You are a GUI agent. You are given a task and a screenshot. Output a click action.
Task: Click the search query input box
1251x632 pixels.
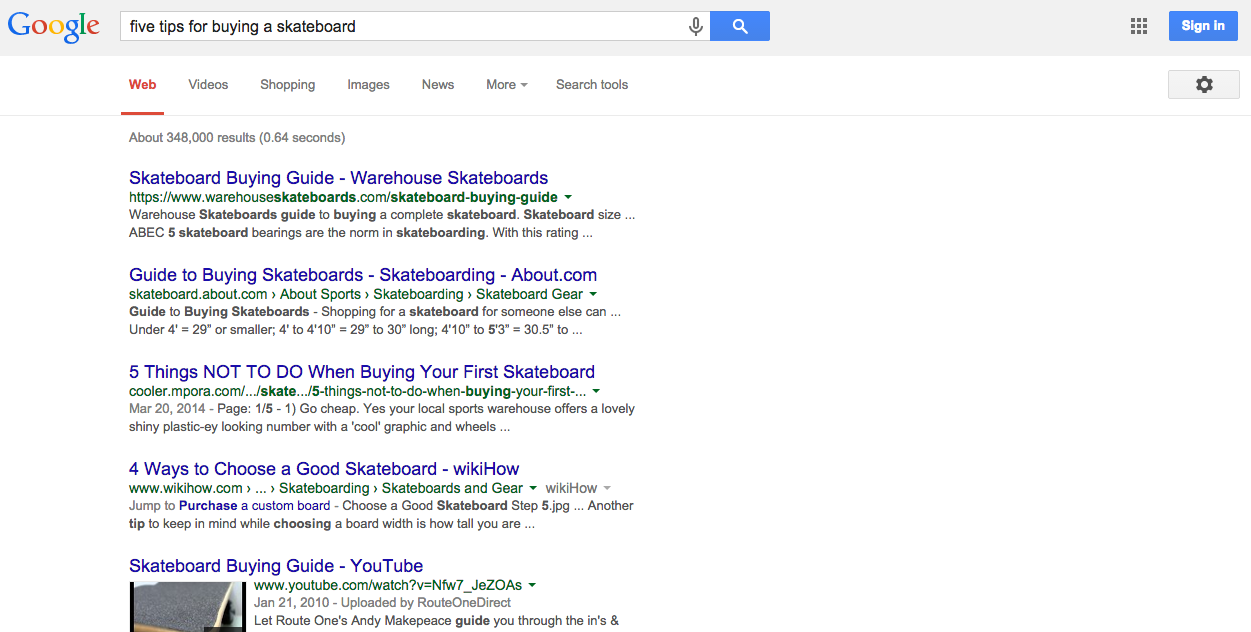point(405,27)
